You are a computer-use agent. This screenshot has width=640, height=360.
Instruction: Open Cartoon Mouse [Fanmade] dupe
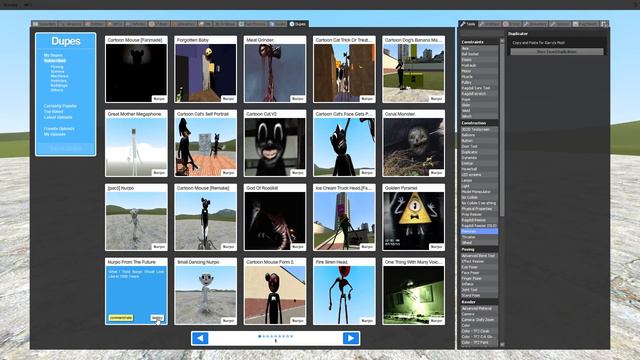click(136, 69)
